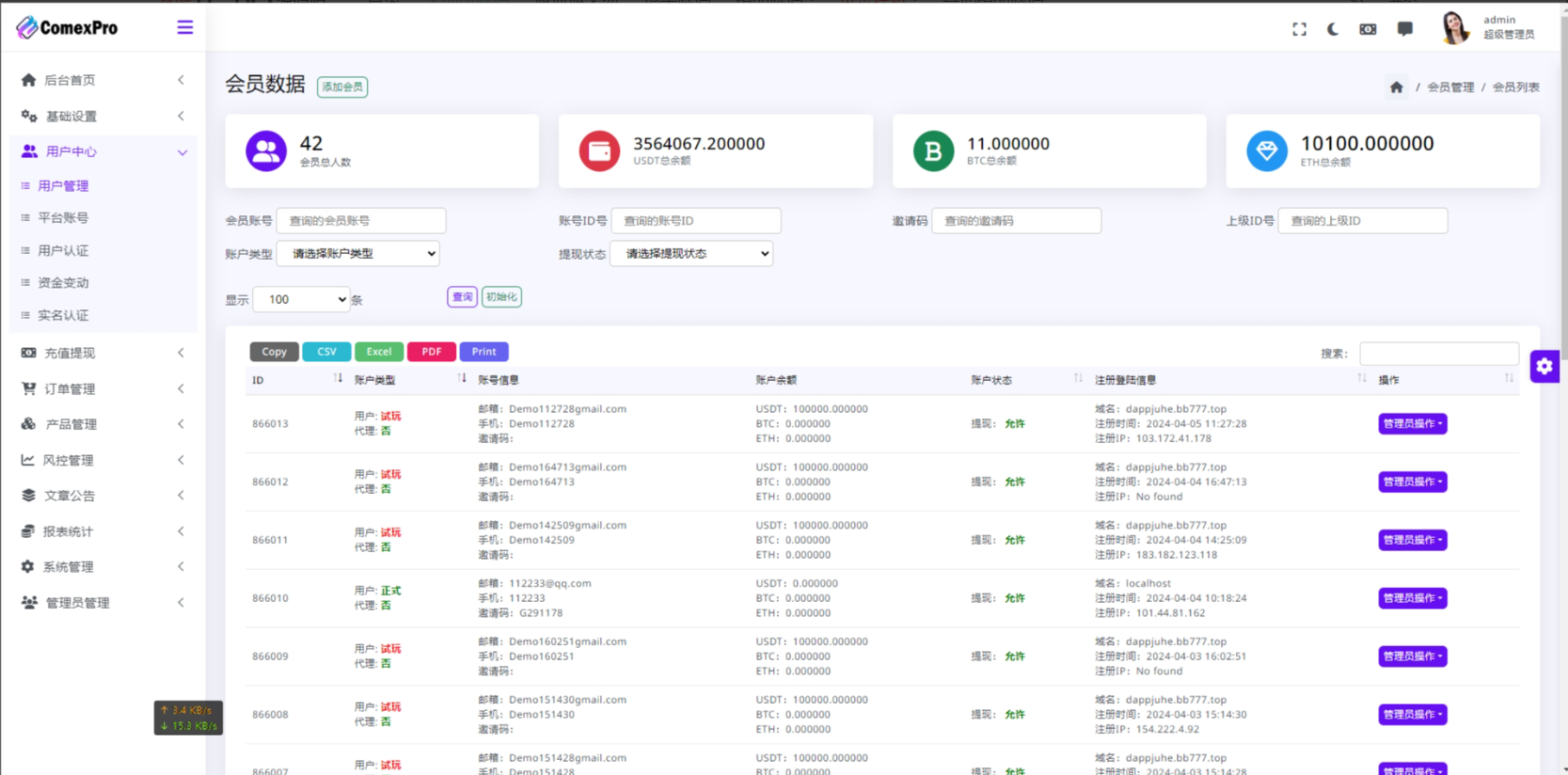Expand the 充值提现 sidebar menu
1568x775 pixels.
(103, 353)
